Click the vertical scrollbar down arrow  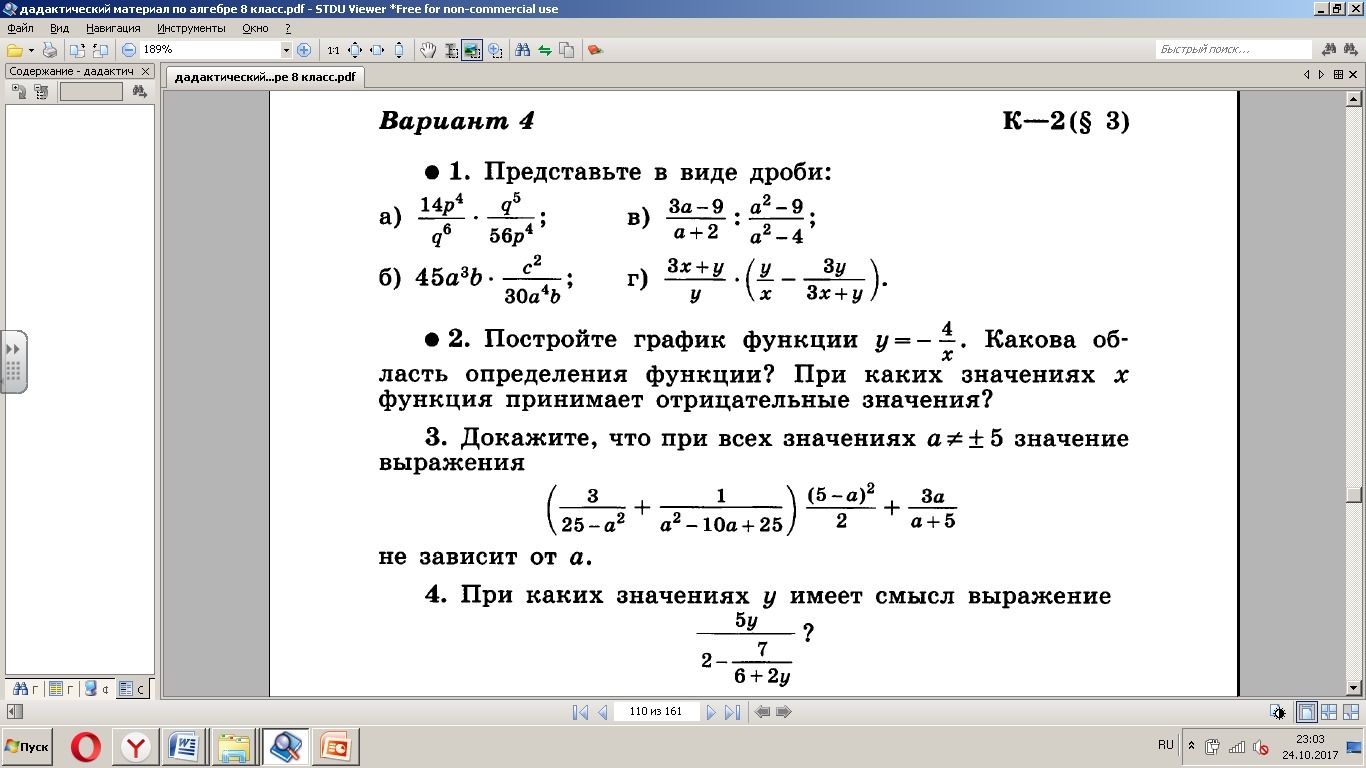click(x=1354, y=687)
